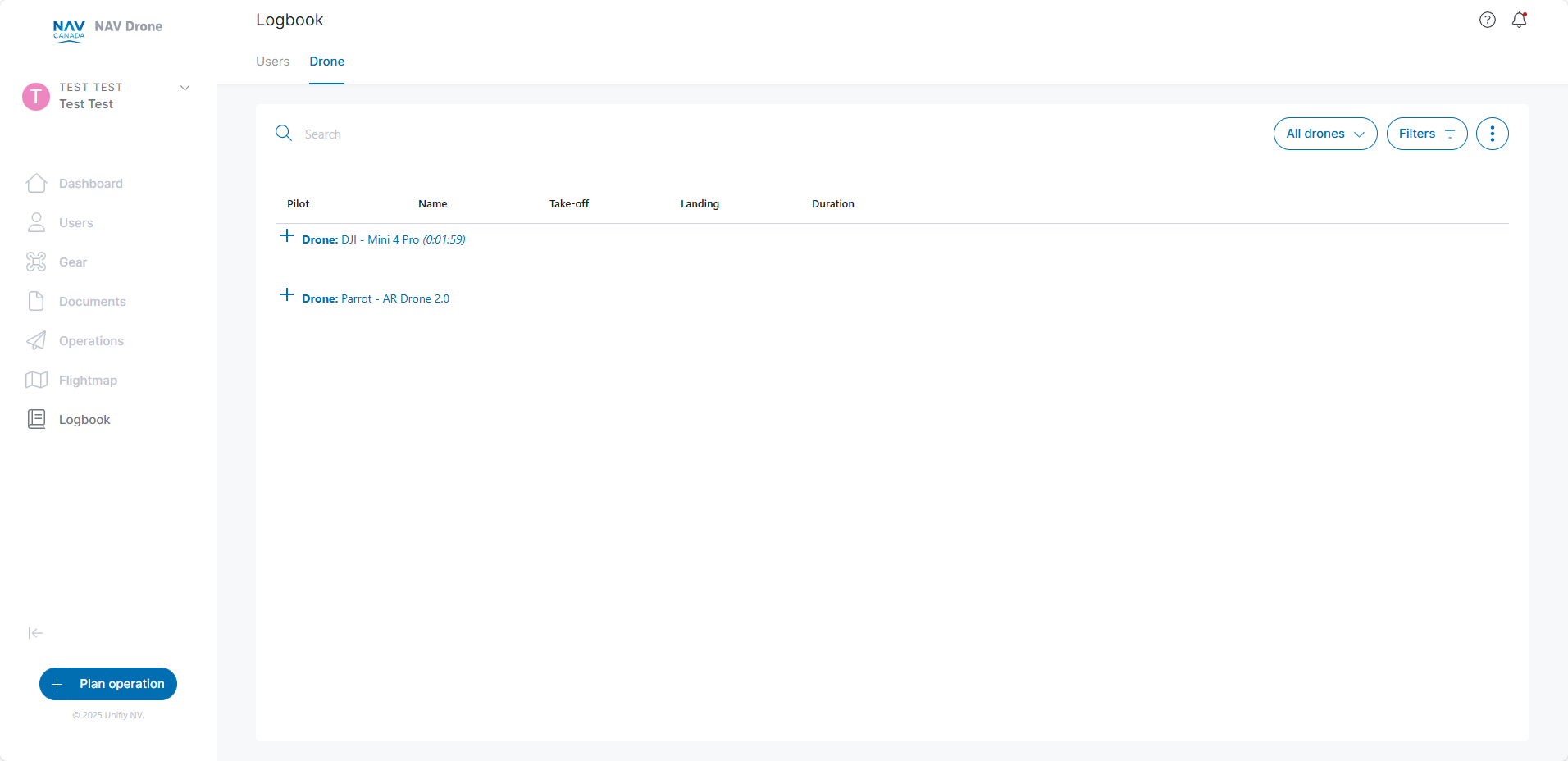
Task: Click the 2025 Unifly NV copyright text
Action: pyautogui.click(x=108, y=715)
